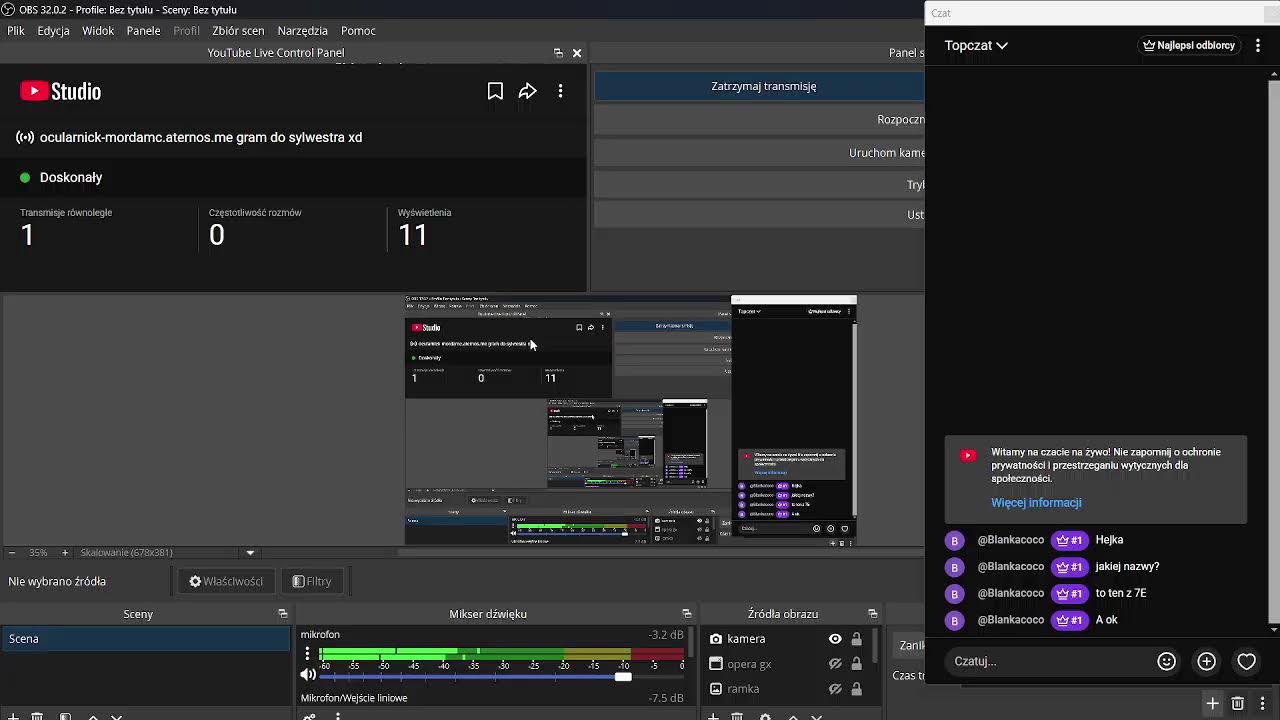Open the YouTube Studio three-dot menu

[560, 91]
